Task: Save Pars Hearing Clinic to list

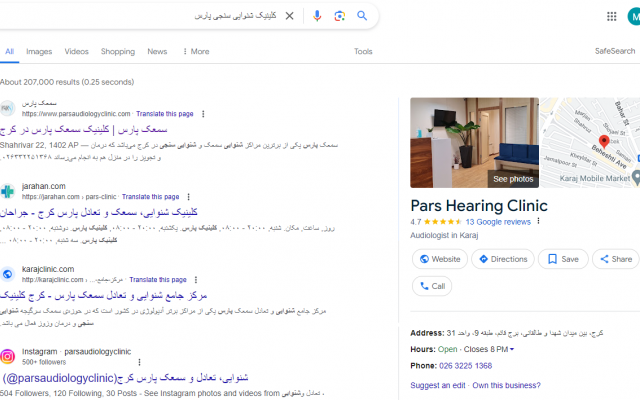Action: coord(563,259)
